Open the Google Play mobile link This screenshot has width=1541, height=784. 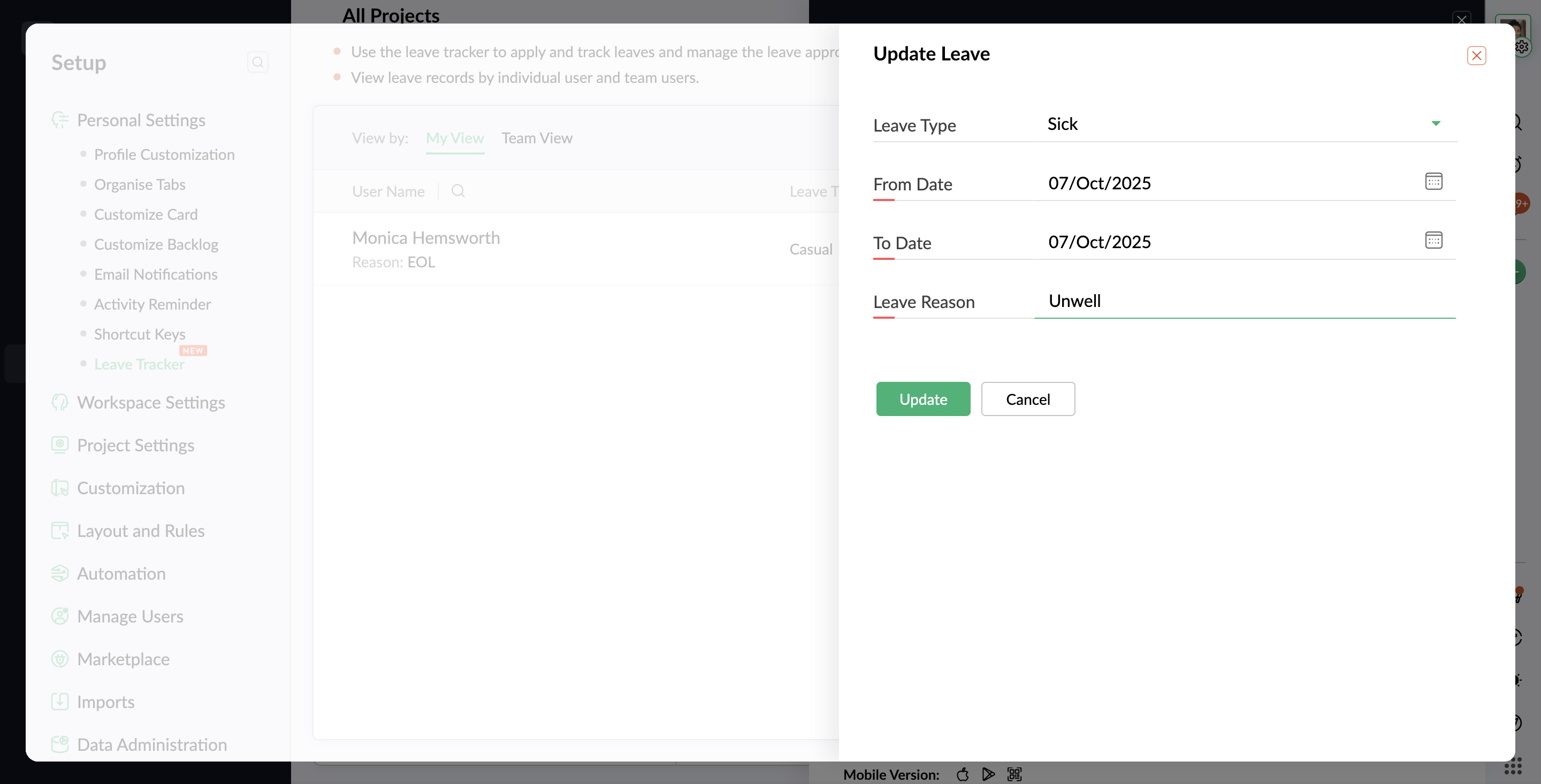tap(988, 774)
